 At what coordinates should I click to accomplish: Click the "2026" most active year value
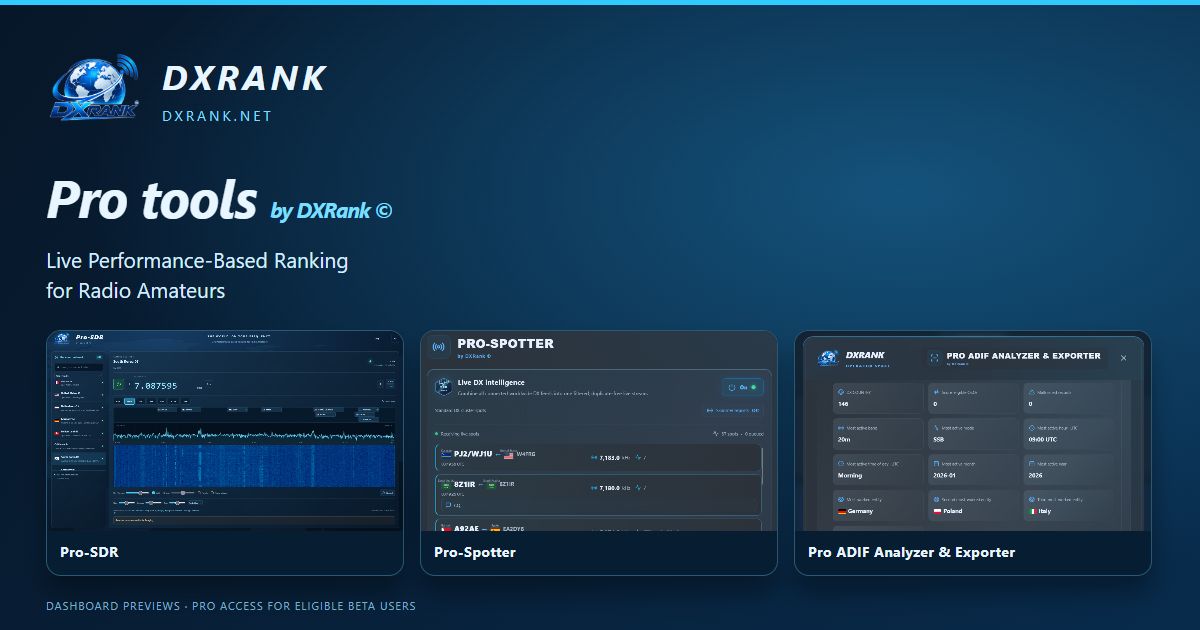[x=1035, y=475]
